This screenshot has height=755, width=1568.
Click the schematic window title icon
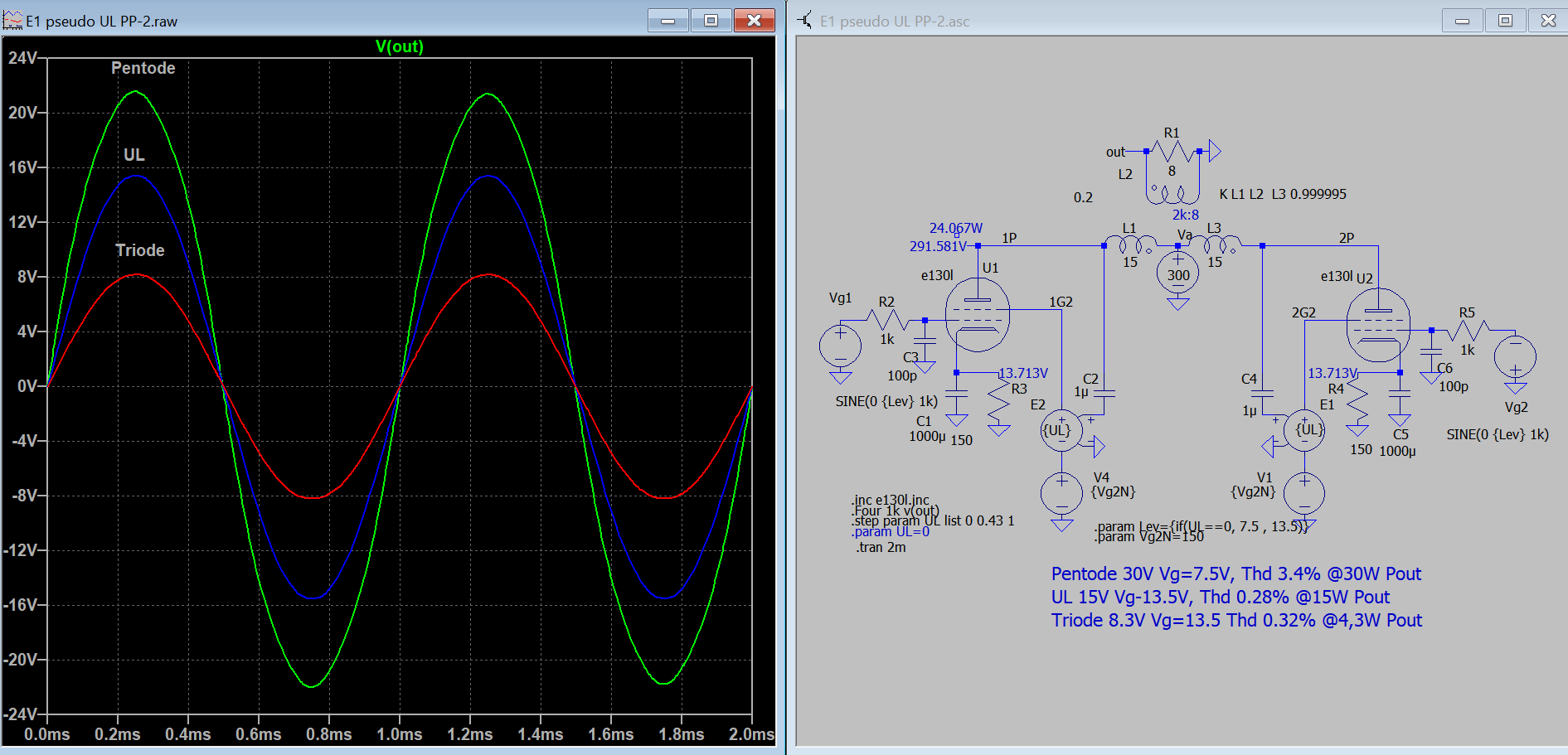[805, 20]
